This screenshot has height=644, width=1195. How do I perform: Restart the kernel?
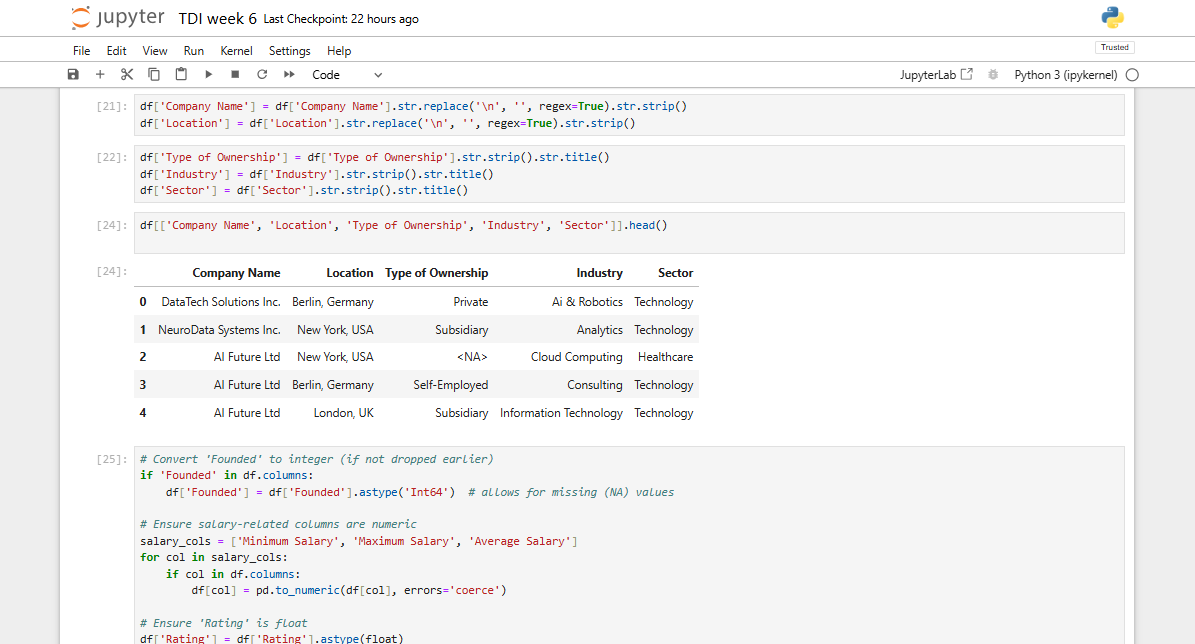click(x=262, y=75)
